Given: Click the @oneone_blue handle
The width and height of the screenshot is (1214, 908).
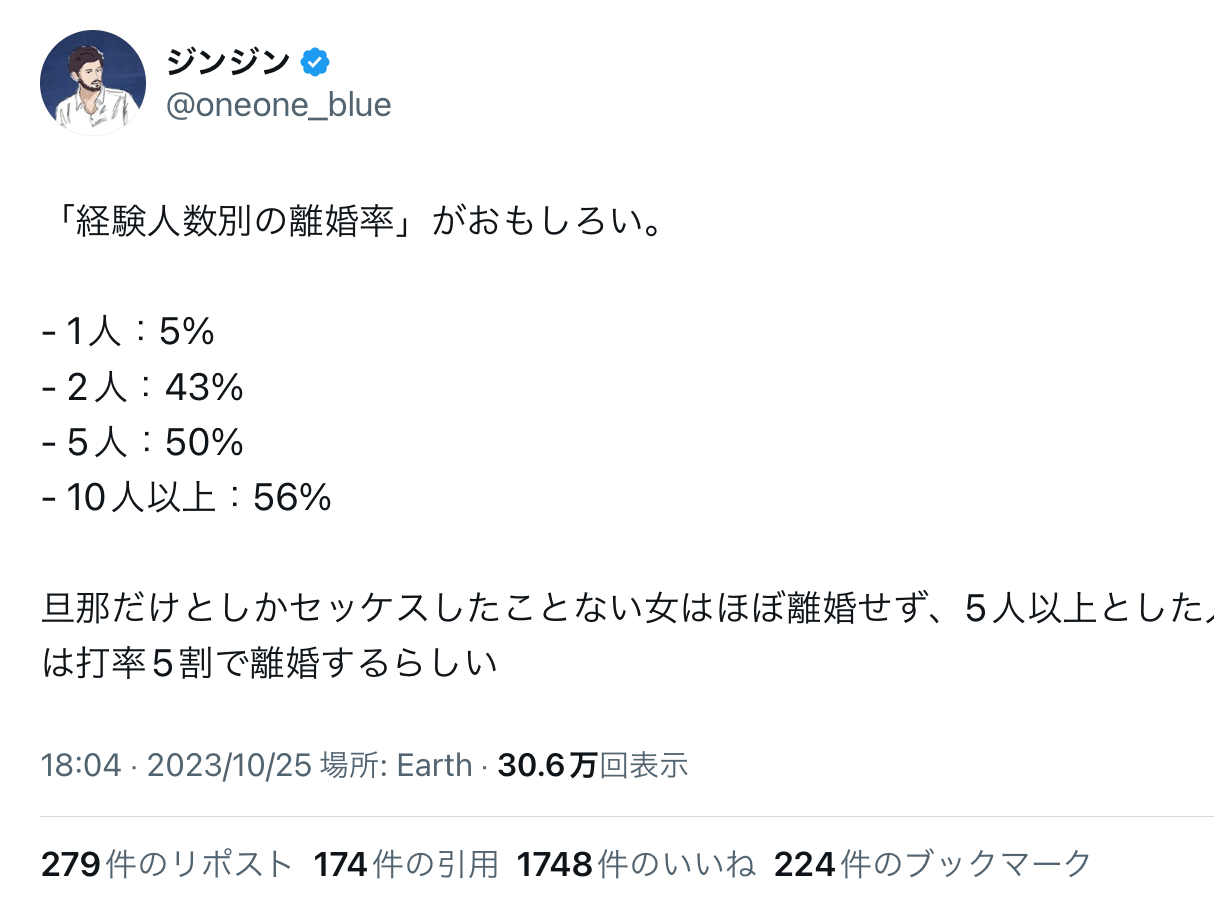Looking at the screenshot, I should (278, 105).
